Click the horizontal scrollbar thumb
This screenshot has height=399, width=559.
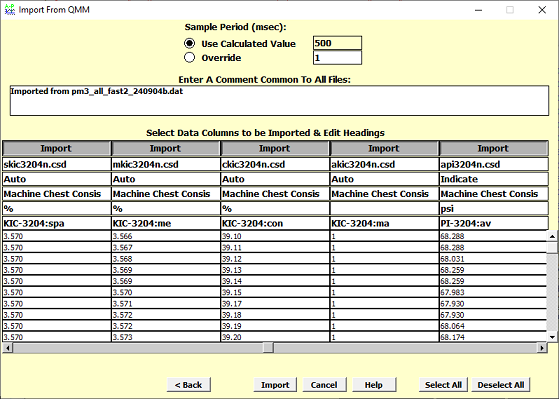click(x=268, y=347)
